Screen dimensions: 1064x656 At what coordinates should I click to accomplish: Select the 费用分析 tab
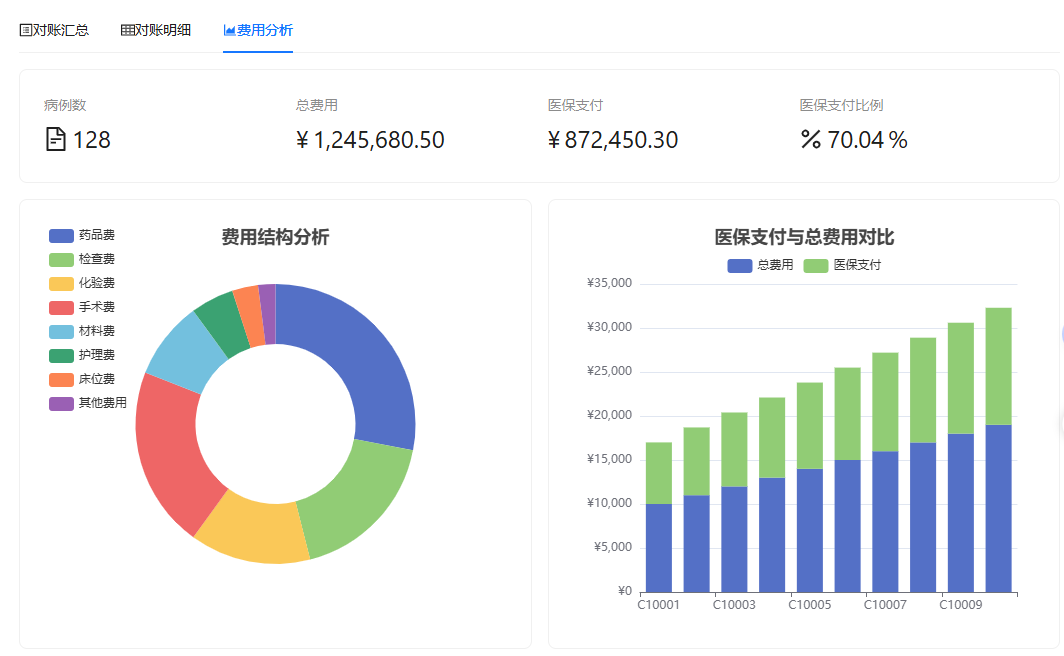[x=258, y=30]
